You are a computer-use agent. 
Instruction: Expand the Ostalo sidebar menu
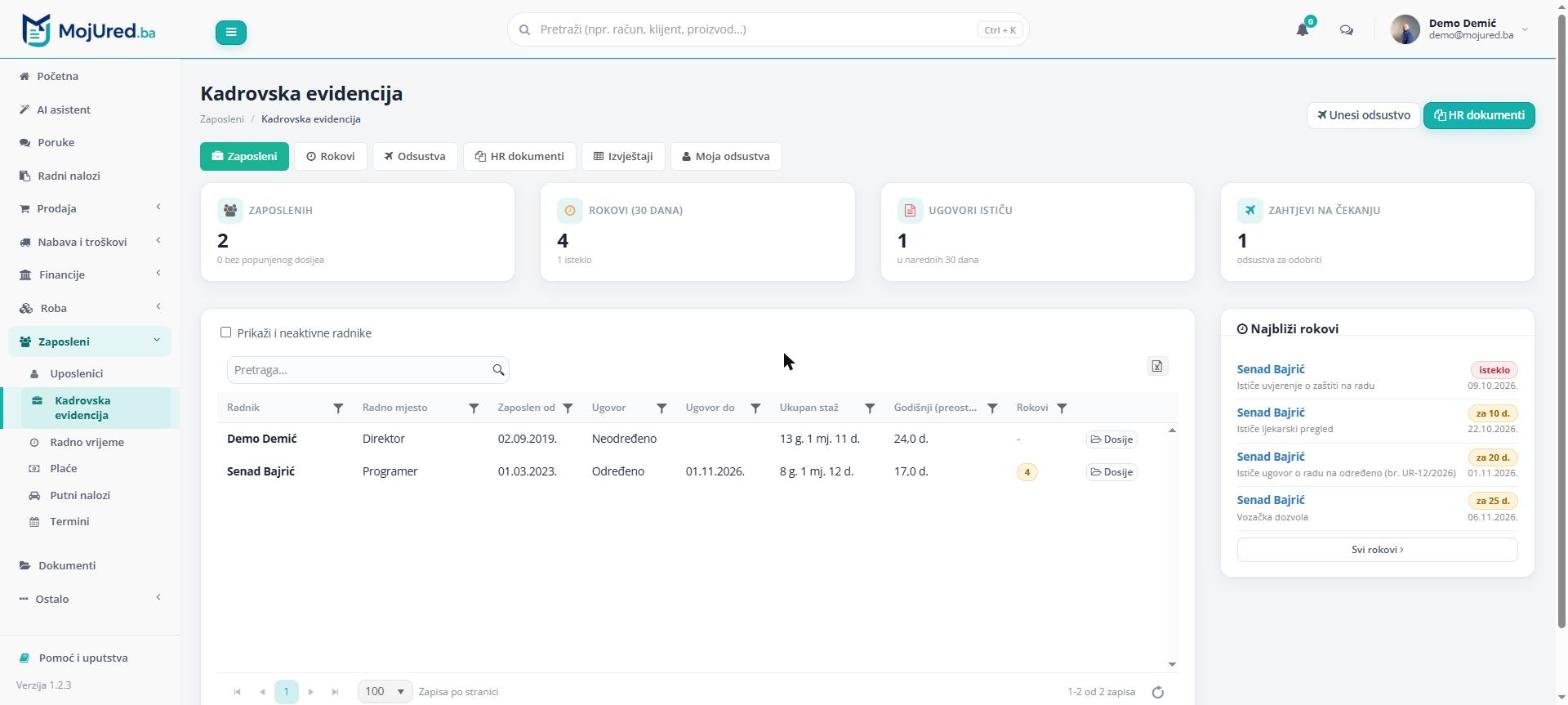(90, 598)
